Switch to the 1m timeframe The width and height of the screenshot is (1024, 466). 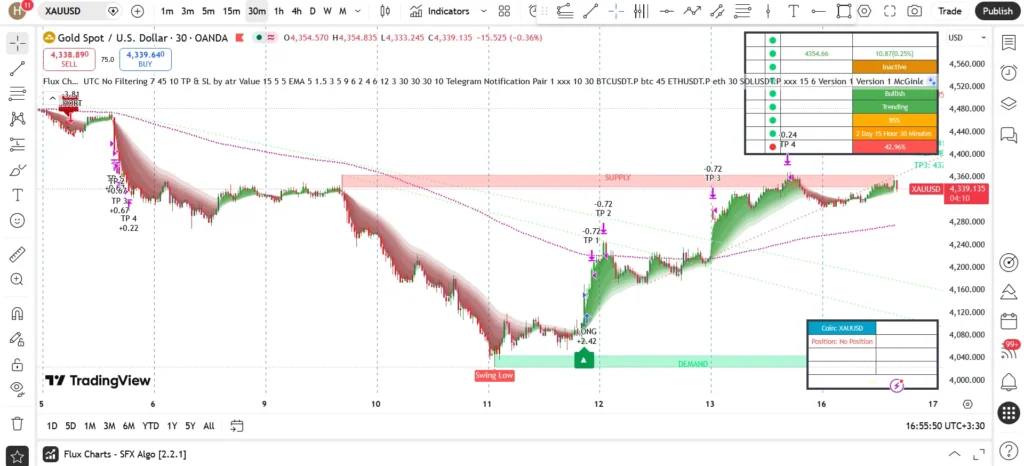tap(167, 11)
